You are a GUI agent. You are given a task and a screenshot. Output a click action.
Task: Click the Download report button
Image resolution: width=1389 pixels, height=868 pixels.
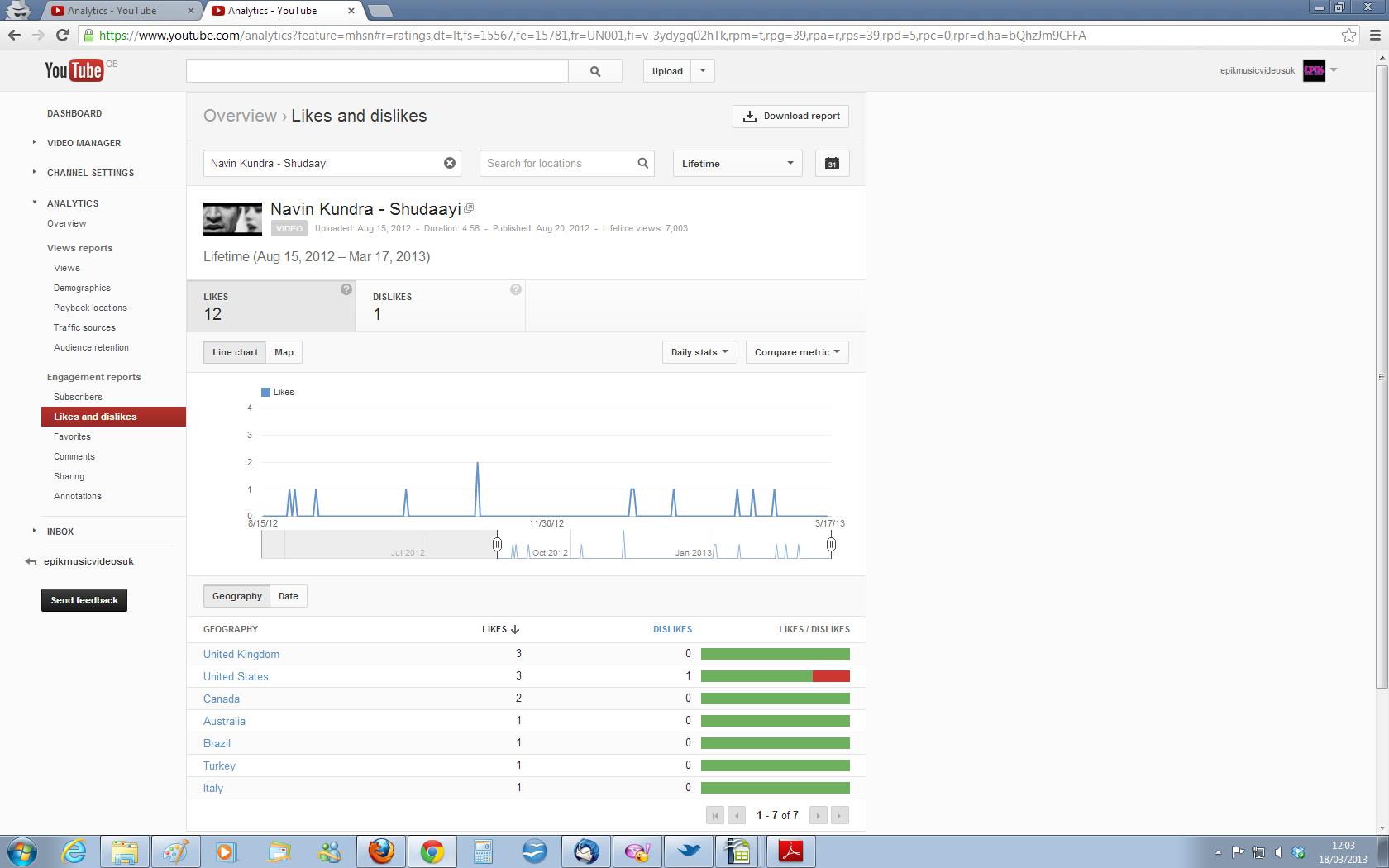pyautogui.click(x=791, y=117)
